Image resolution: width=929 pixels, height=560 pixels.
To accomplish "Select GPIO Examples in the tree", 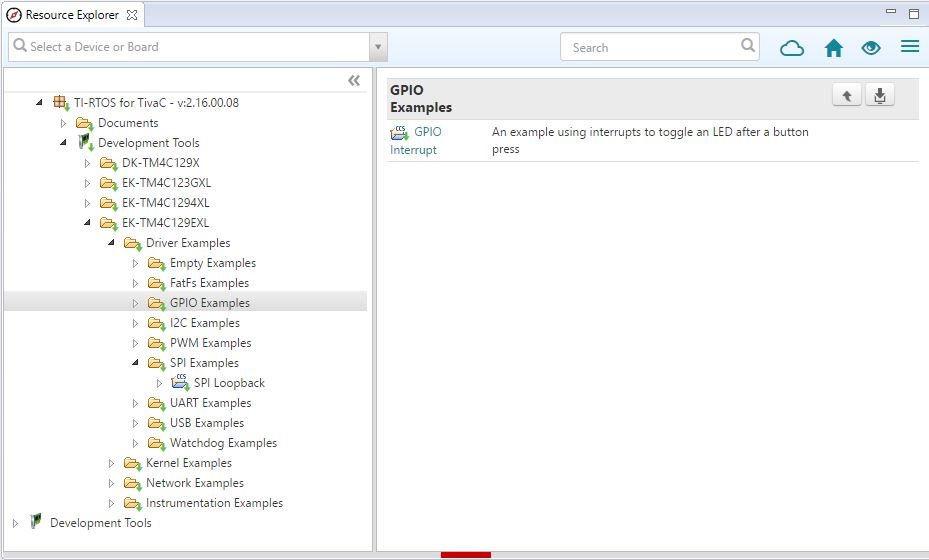I will (x=210, y=303).
